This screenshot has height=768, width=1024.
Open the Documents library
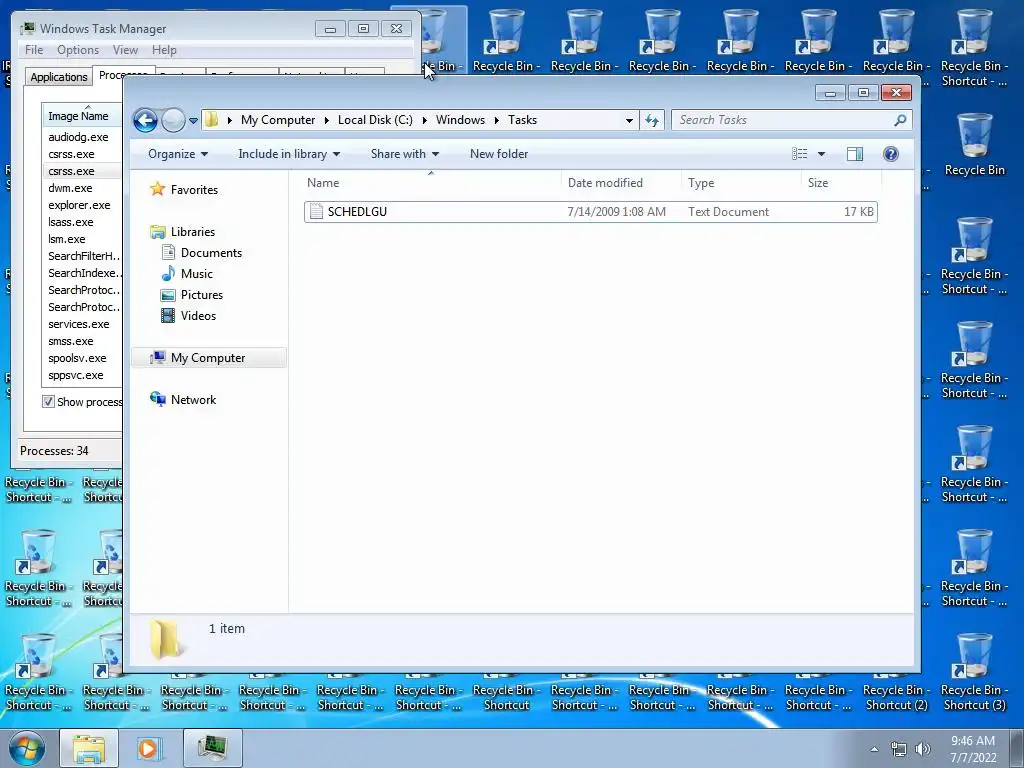(x=211, y=253)
